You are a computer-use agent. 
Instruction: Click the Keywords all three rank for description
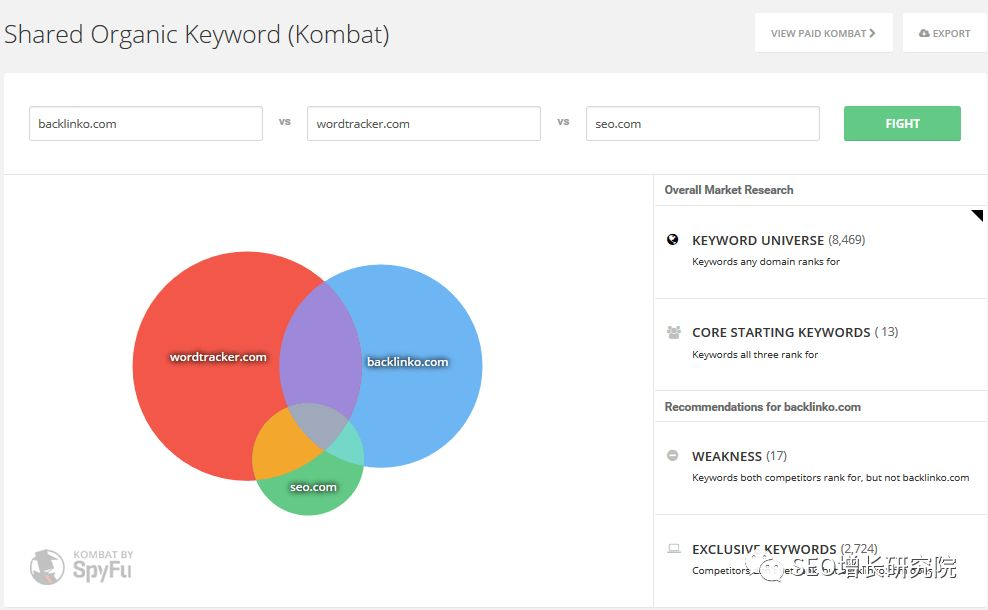pos(755,355)
